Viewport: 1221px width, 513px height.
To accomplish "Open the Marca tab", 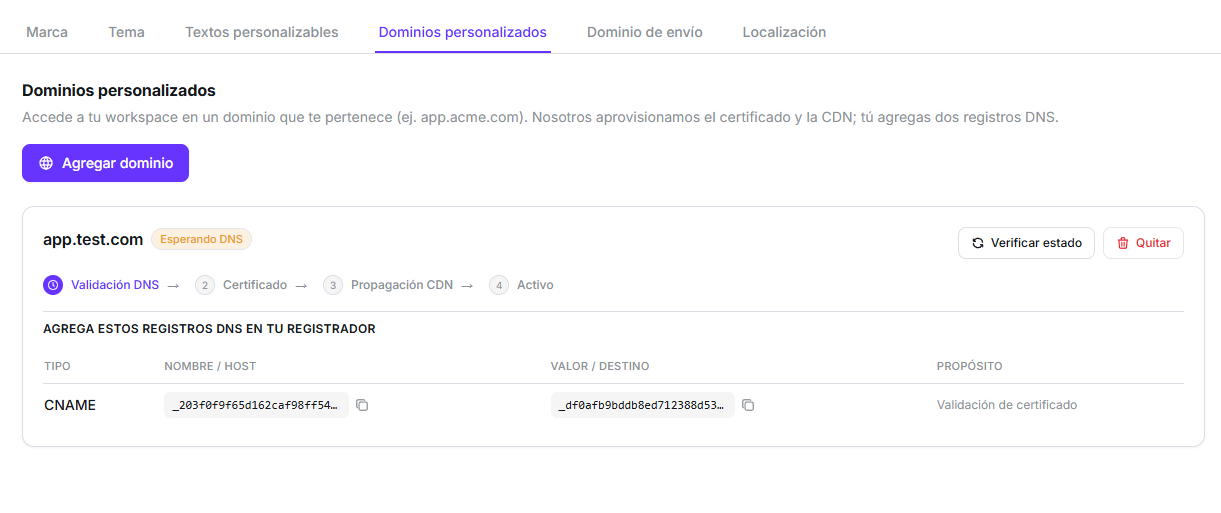I will tap(47, 32).
